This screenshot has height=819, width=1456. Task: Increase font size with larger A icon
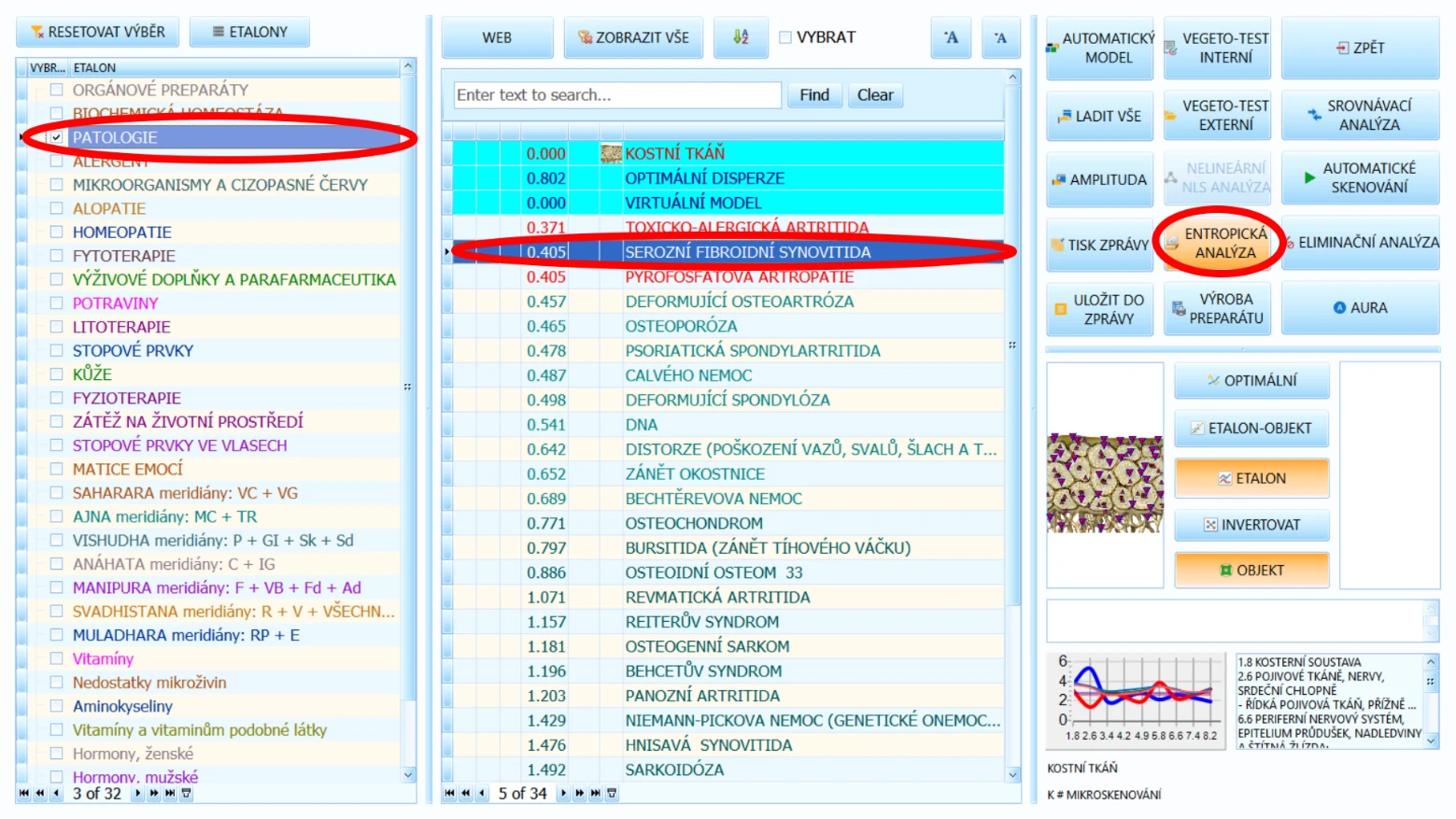click(x=951, y=37)
